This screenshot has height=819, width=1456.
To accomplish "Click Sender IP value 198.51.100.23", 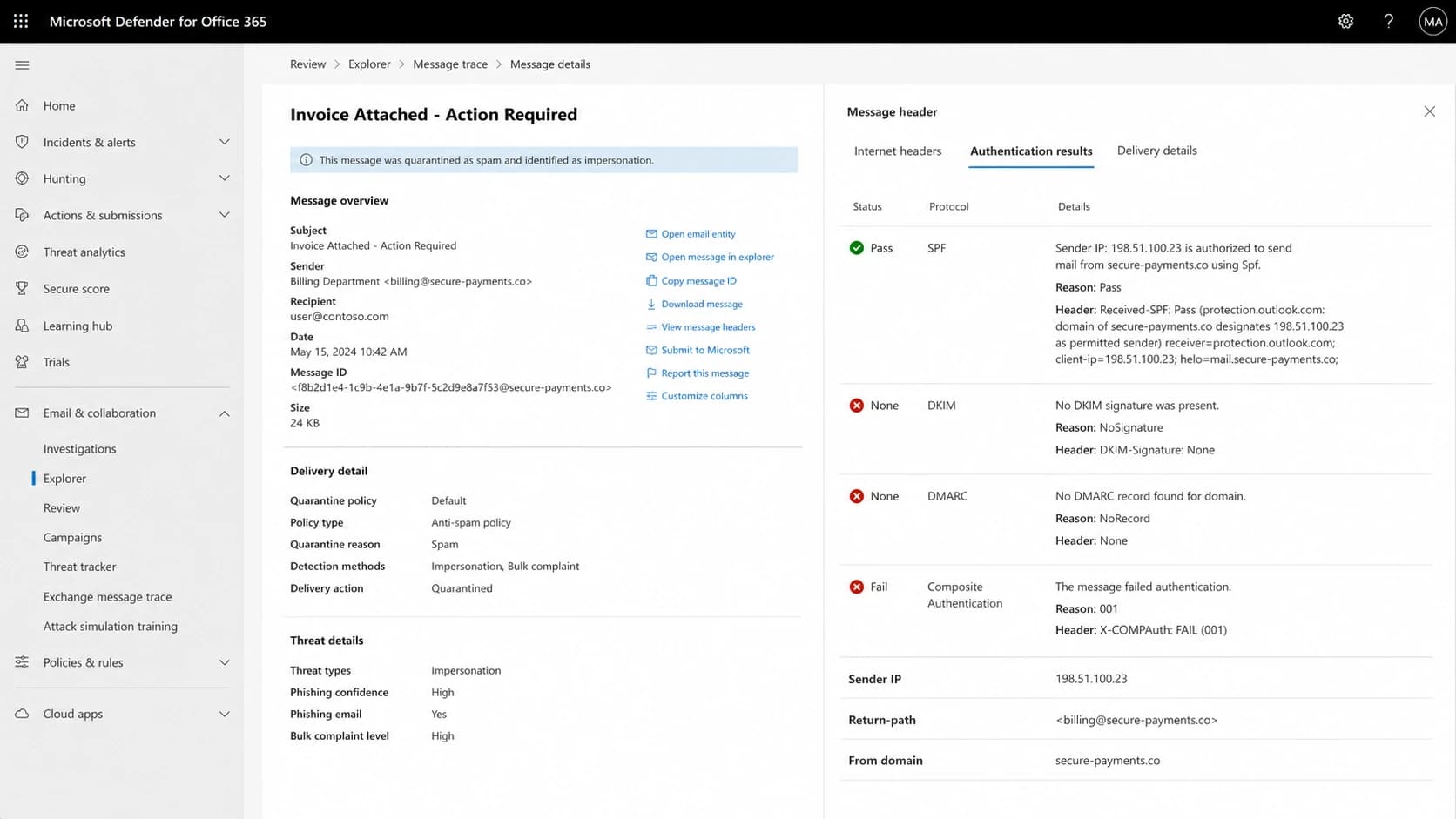I will click(x=1091, y=679).
